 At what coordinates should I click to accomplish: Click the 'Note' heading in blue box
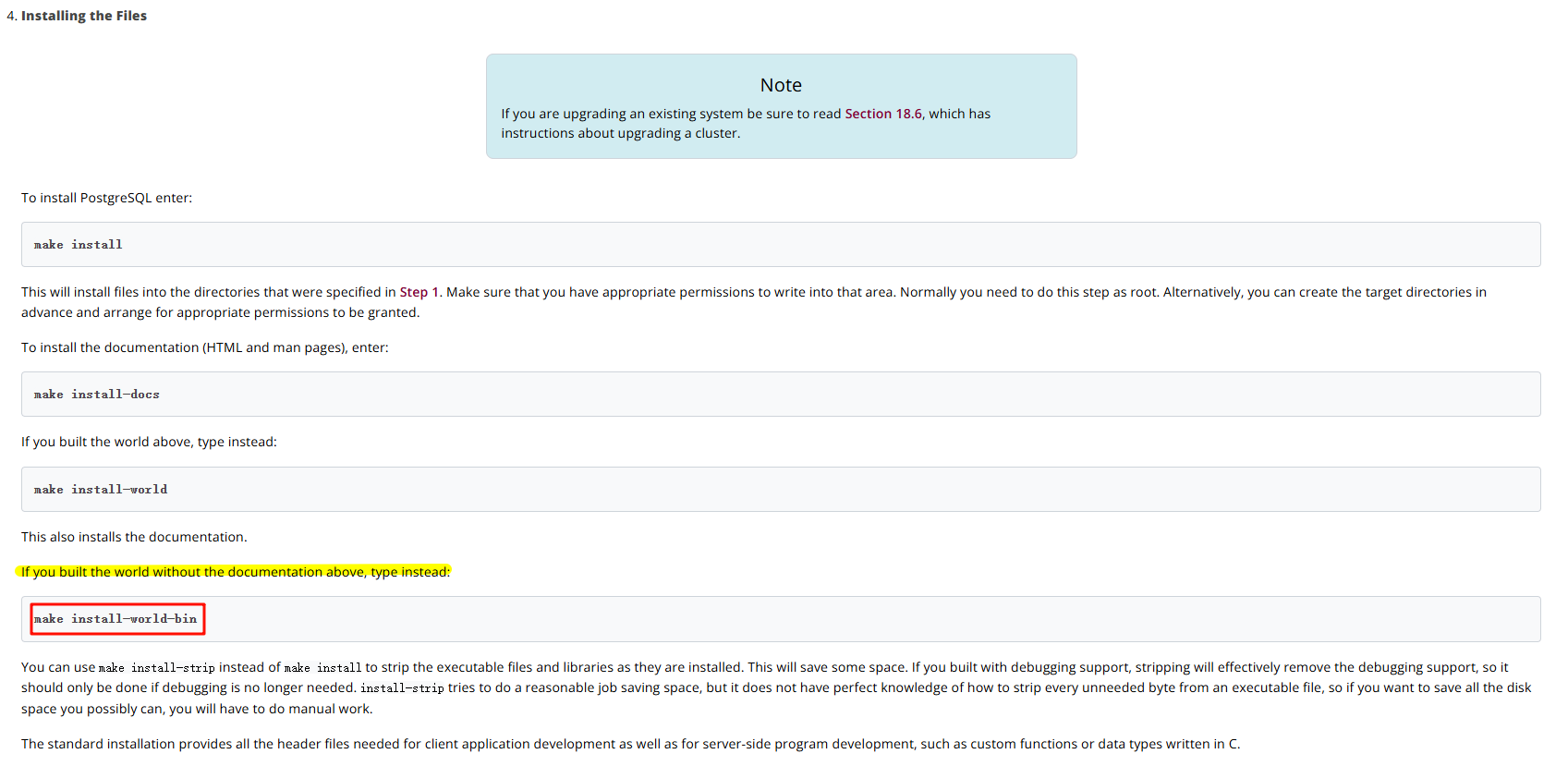pos(781,85)
